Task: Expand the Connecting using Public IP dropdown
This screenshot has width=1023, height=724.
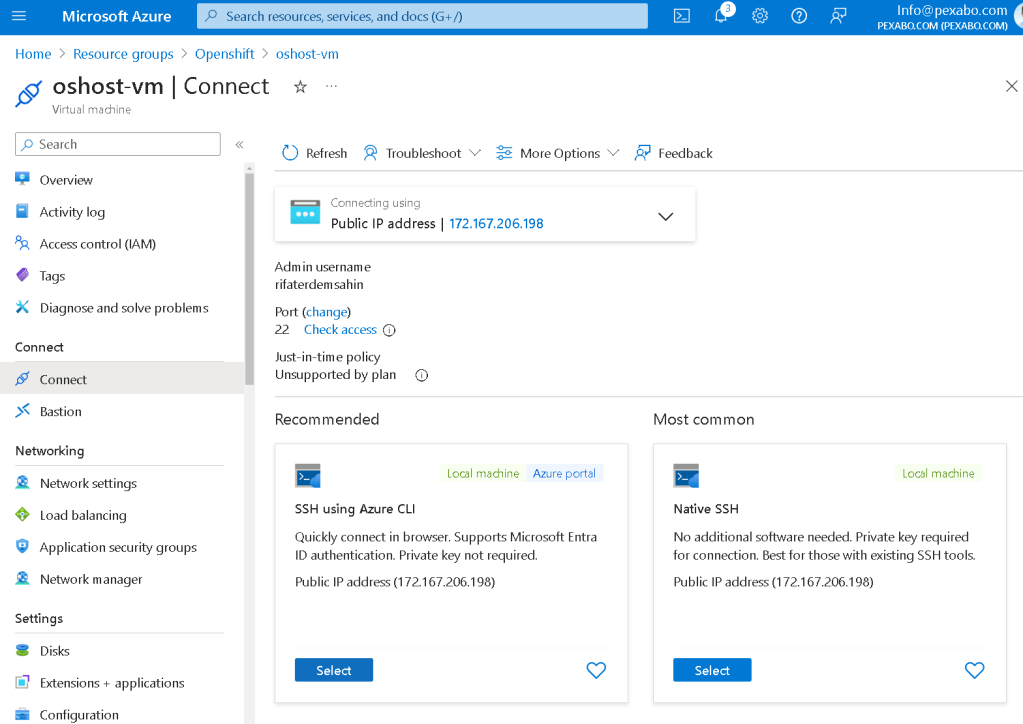Action: coord(665,217)
